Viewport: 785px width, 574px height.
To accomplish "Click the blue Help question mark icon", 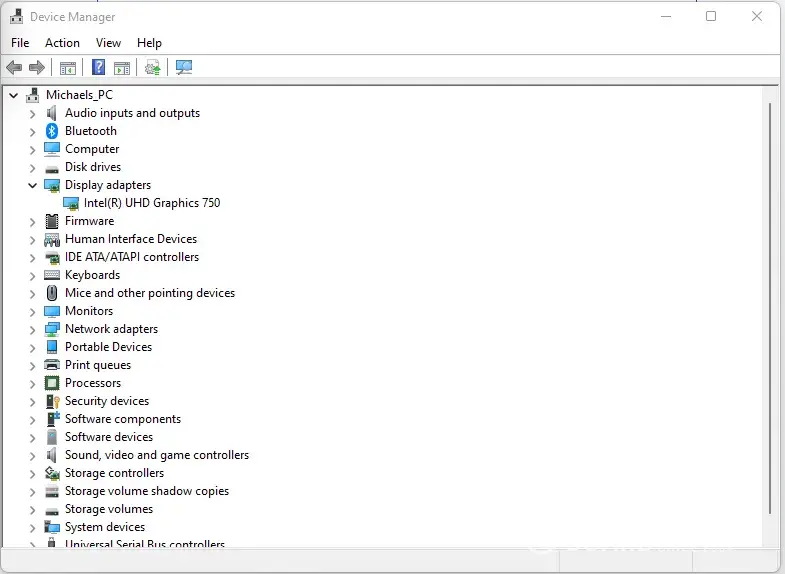I will (98, 68).
